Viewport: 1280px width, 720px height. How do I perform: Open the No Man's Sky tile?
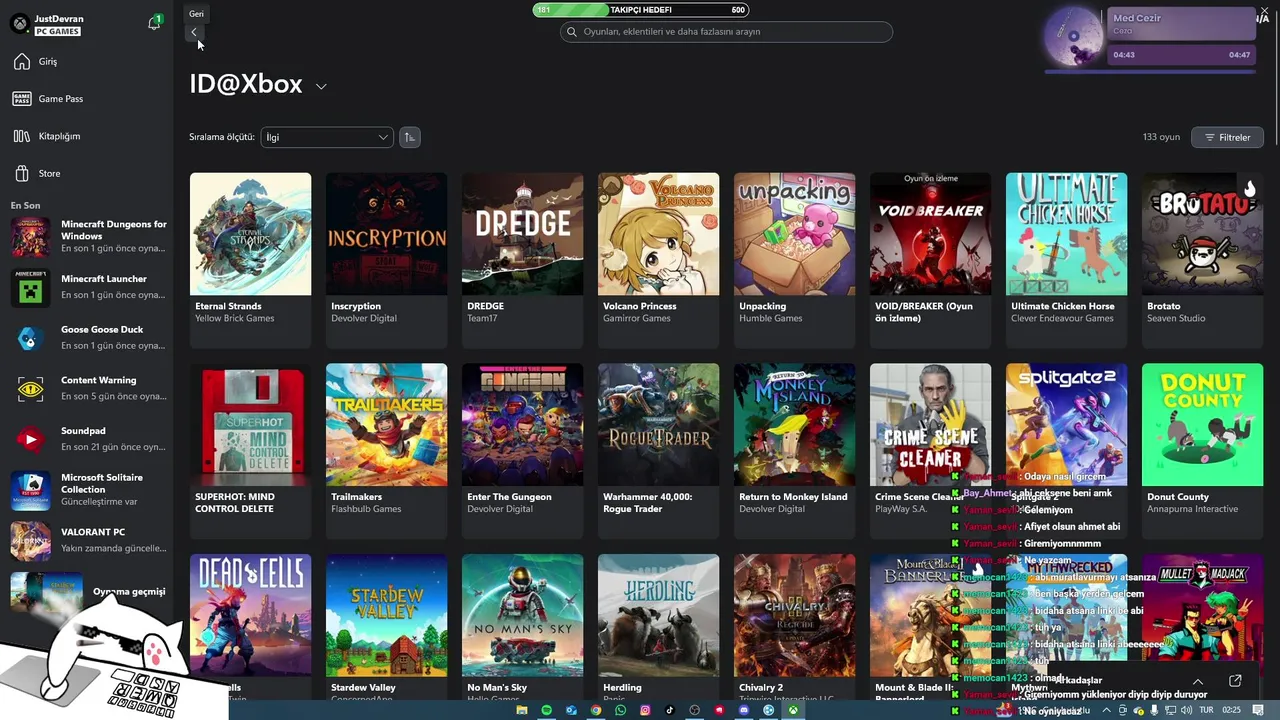pos(522,627)
